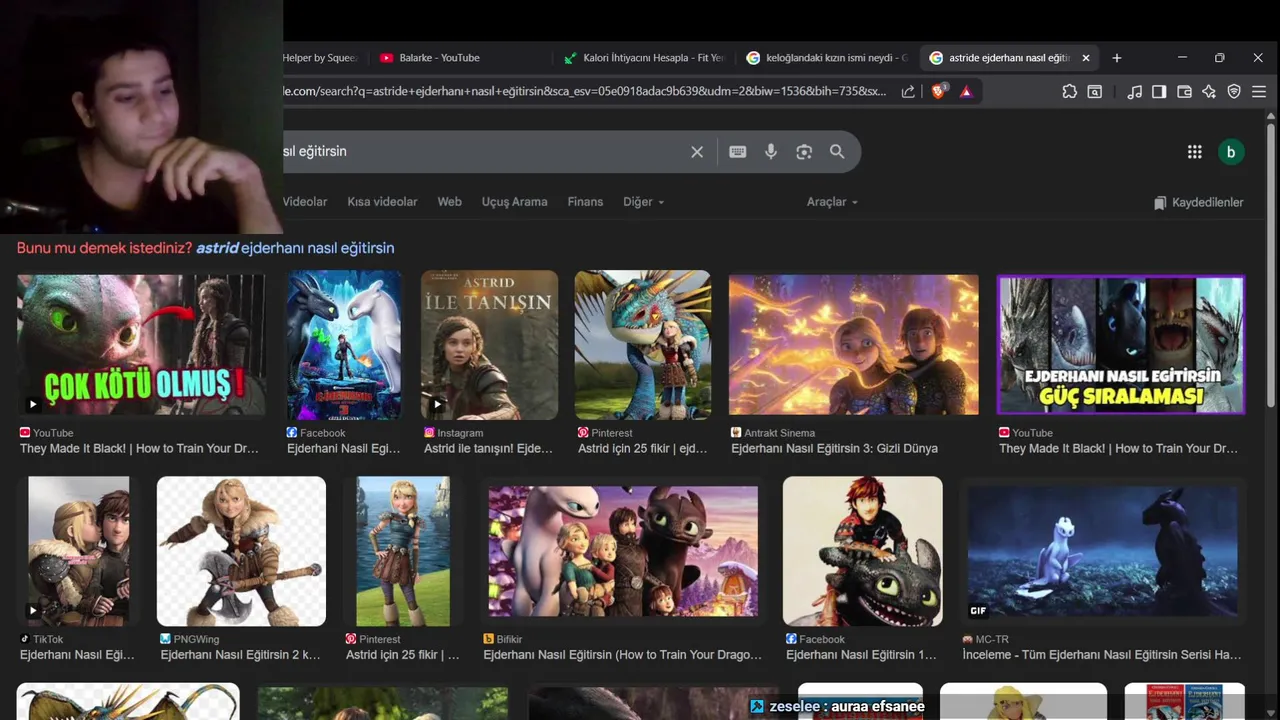Click the magnifier search submit icon
This screenshot has height=720, width=1280.
(x=837, y=152)
